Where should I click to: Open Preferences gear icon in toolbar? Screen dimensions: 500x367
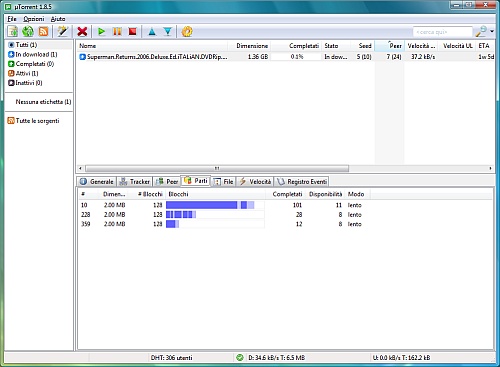187,32
